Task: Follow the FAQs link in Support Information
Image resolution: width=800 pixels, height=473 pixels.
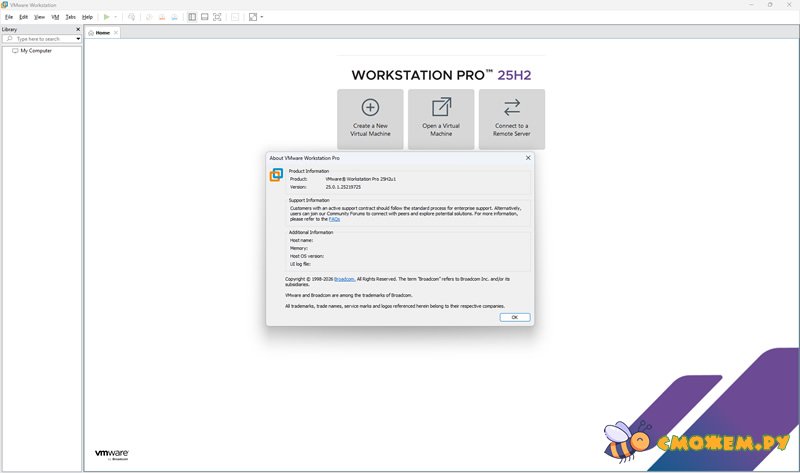Action: 334,218
